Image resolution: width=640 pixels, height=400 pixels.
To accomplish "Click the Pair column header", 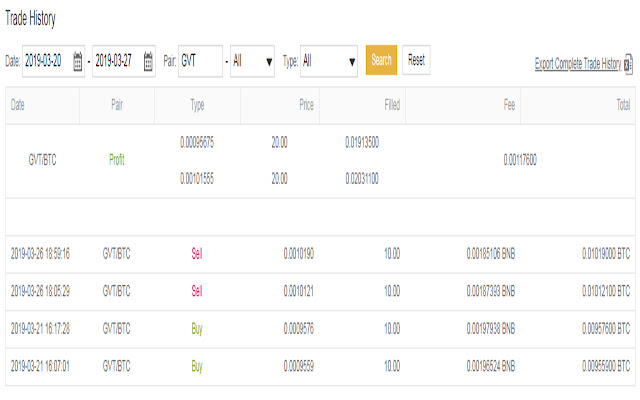I will tap(117, 105).
